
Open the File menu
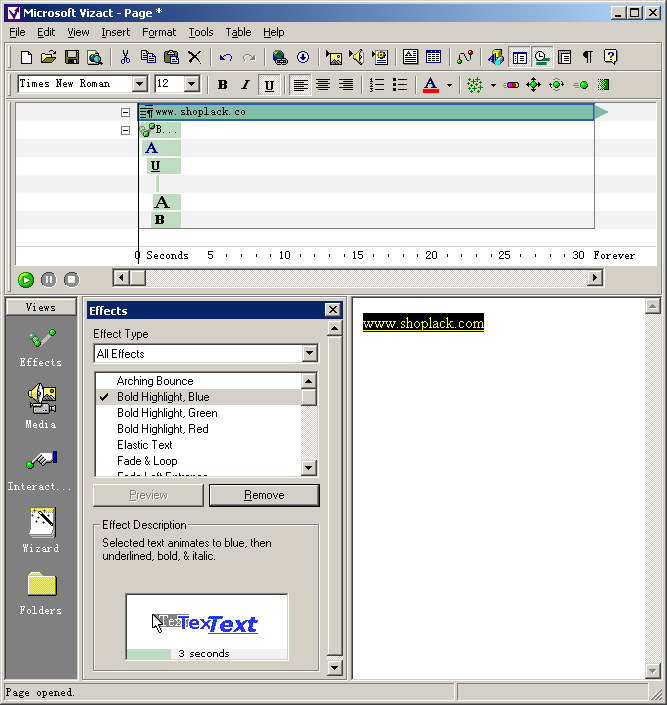[17, 32]
